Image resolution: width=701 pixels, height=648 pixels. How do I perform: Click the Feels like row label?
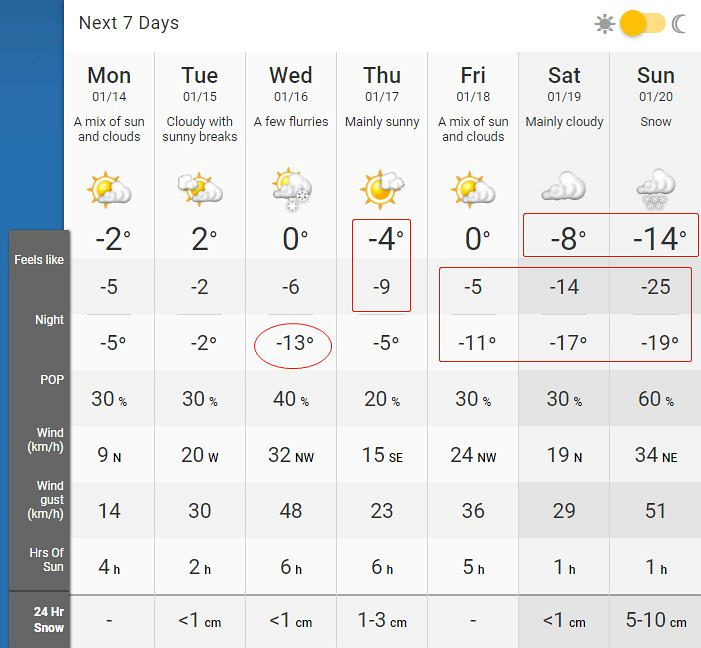tap(39, 260)
